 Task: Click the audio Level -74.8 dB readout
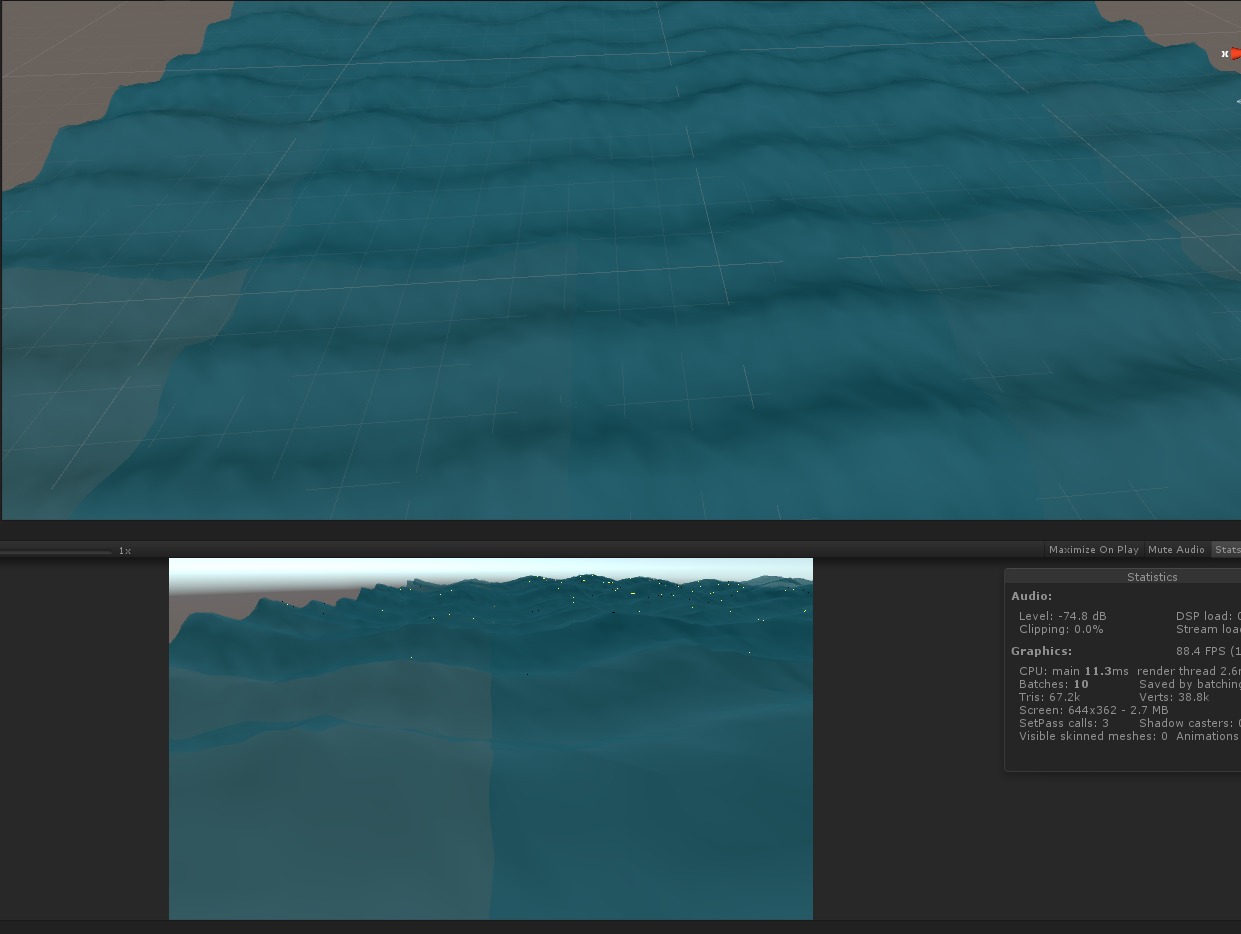[x=1062, y=616]
